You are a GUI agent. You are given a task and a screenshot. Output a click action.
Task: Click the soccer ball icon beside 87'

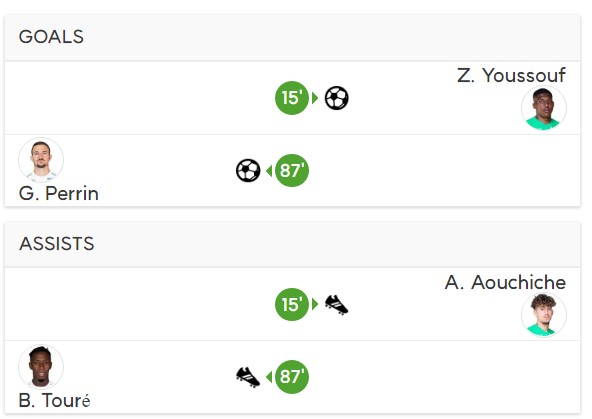(x=248, y=171)
